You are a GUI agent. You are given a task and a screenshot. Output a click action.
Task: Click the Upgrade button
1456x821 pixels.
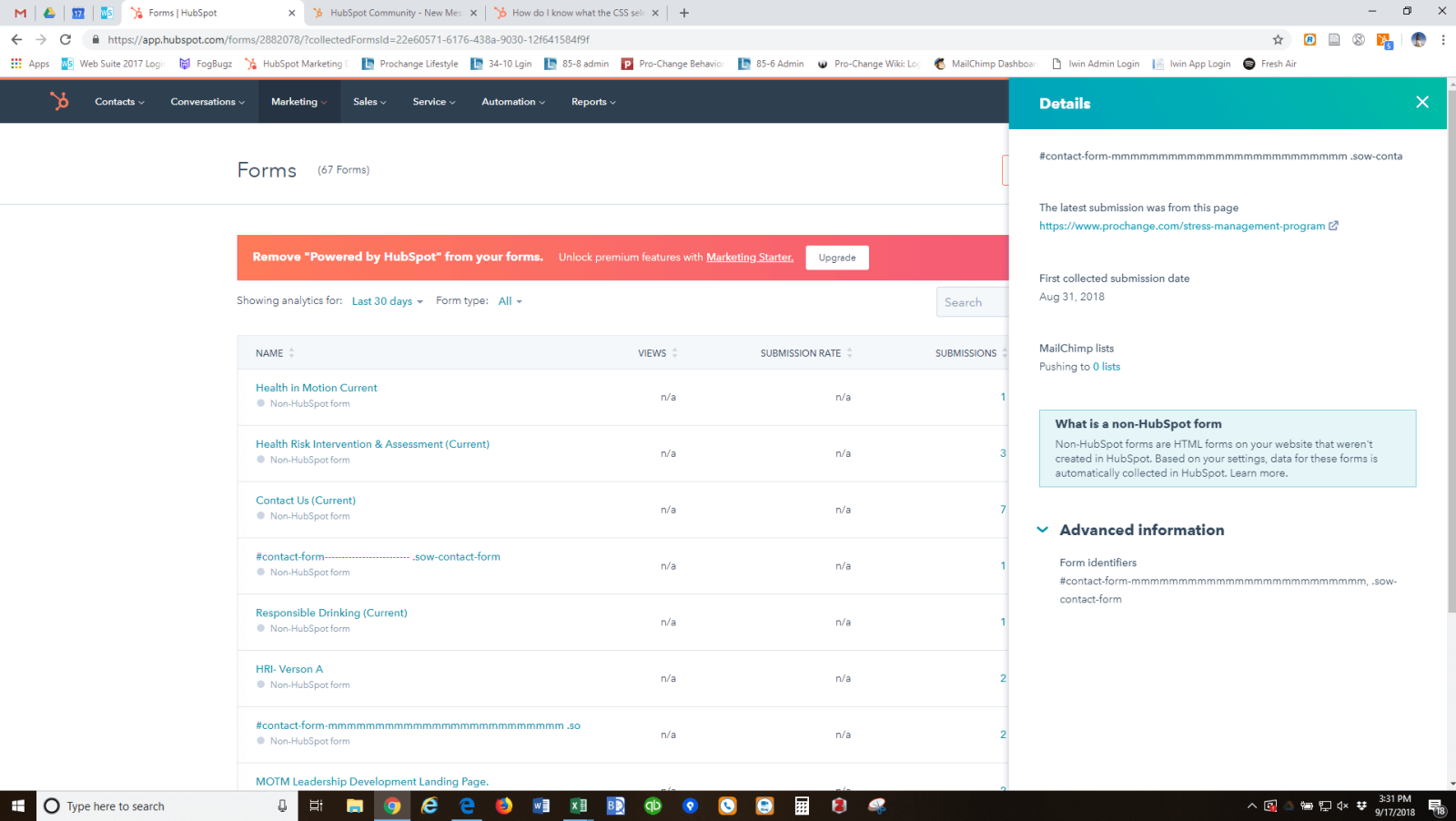click(836, 258)
